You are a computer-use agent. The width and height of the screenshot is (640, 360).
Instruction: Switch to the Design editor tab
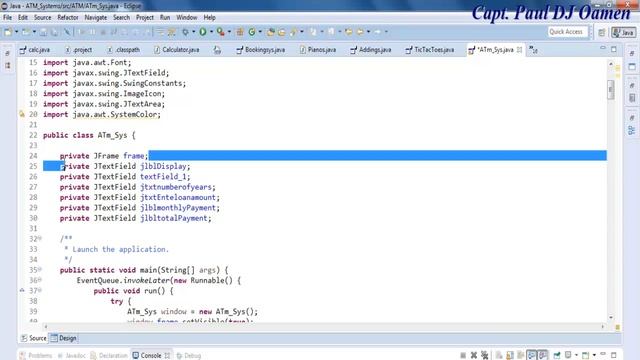click(64, 338)
